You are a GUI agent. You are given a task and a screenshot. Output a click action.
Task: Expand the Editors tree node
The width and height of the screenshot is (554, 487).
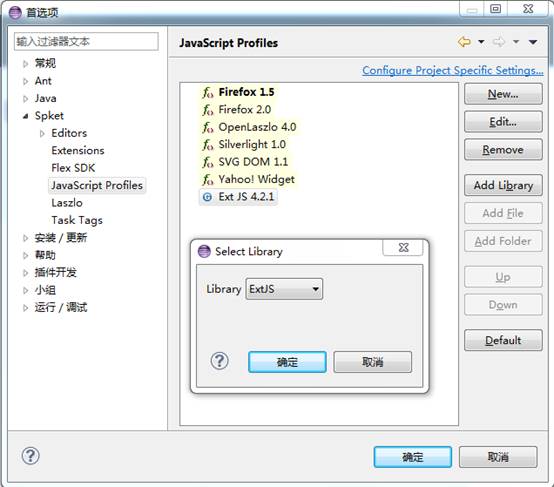42,133
